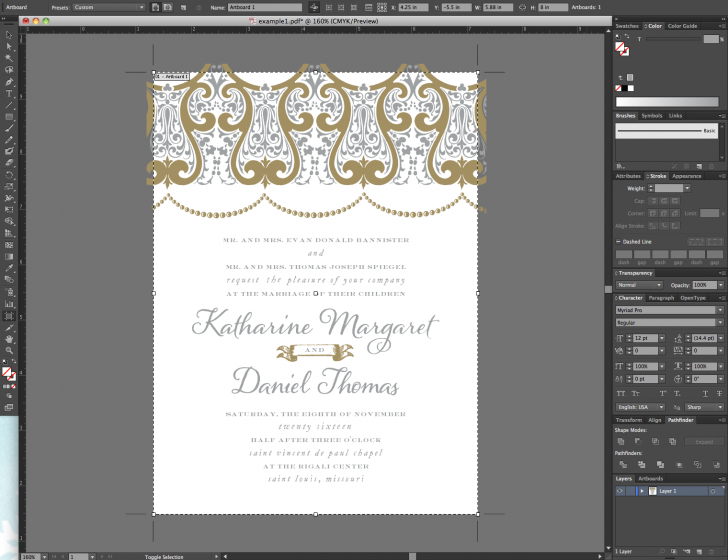Select the Column Graph tool

pyautogui.click(x=9, y=304)
